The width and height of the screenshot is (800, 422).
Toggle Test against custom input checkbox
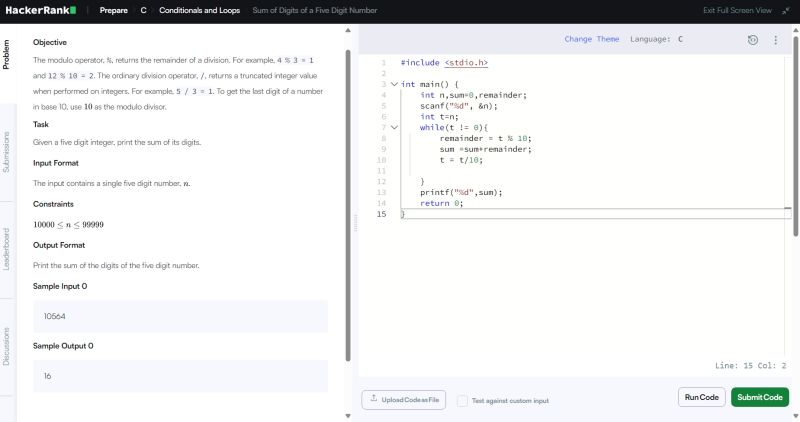(462, 401)
